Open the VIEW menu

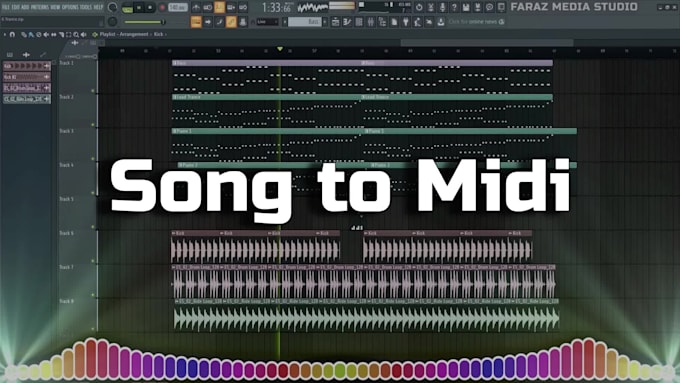point(55,7)
